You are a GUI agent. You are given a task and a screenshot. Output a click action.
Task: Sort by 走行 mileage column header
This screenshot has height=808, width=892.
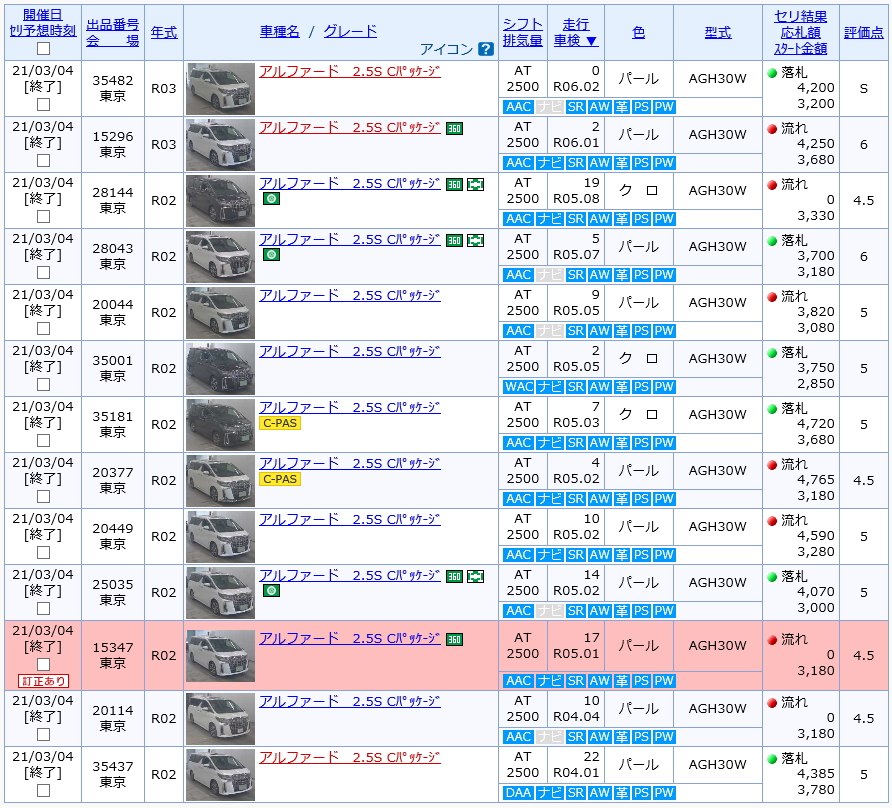point(576,24)
